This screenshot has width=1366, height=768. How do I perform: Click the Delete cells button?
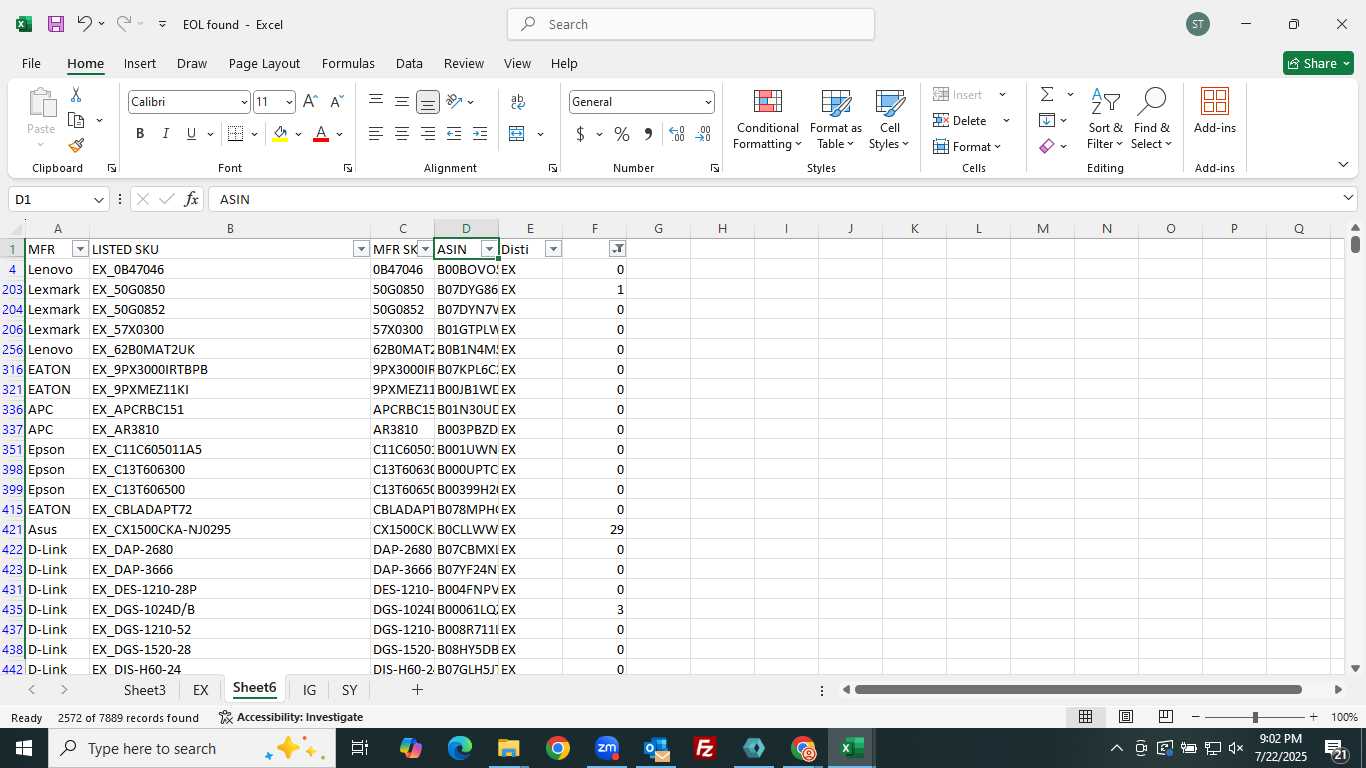[x=960, y=120]
